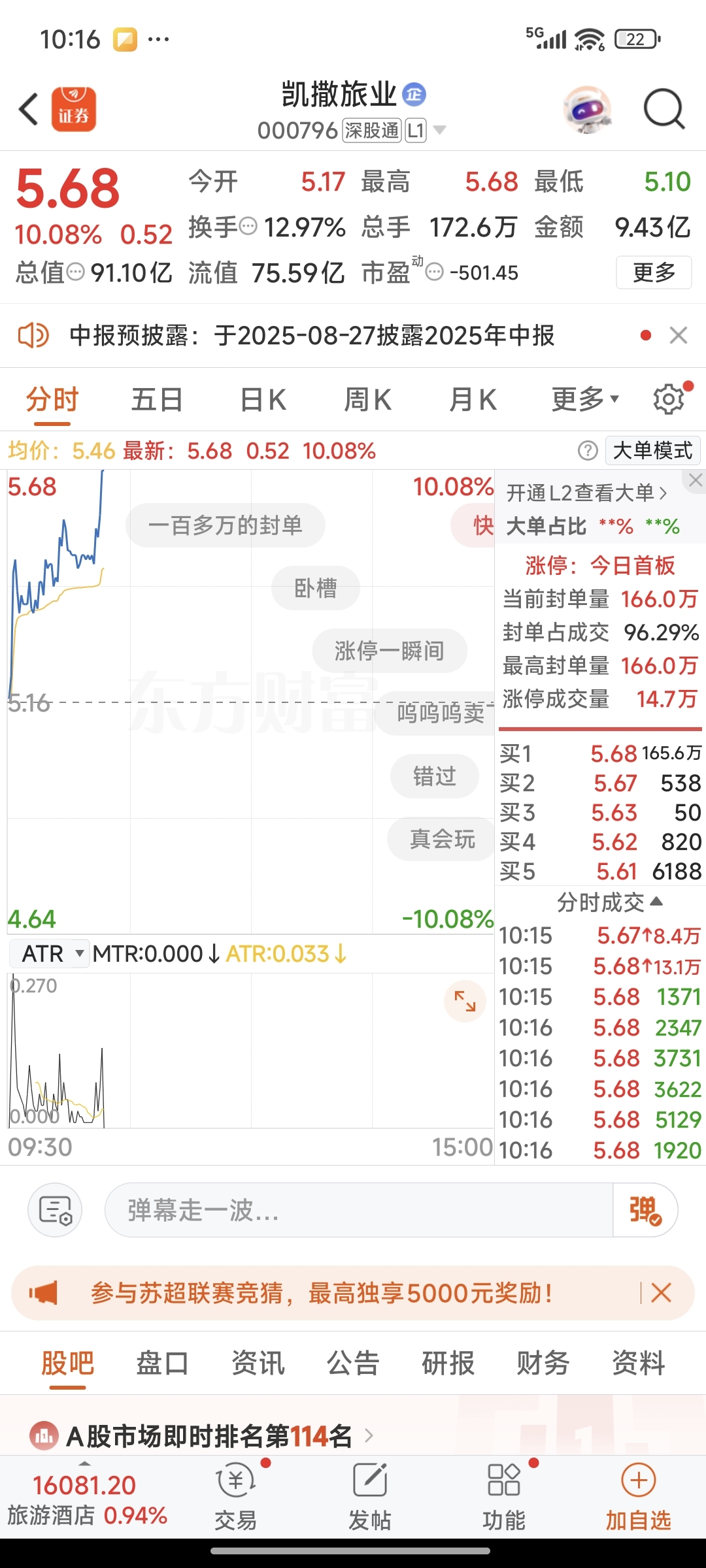Screen dimensions: 706x1568
Task: Close the L2 big order panel
Action: [x=695, y=481]
